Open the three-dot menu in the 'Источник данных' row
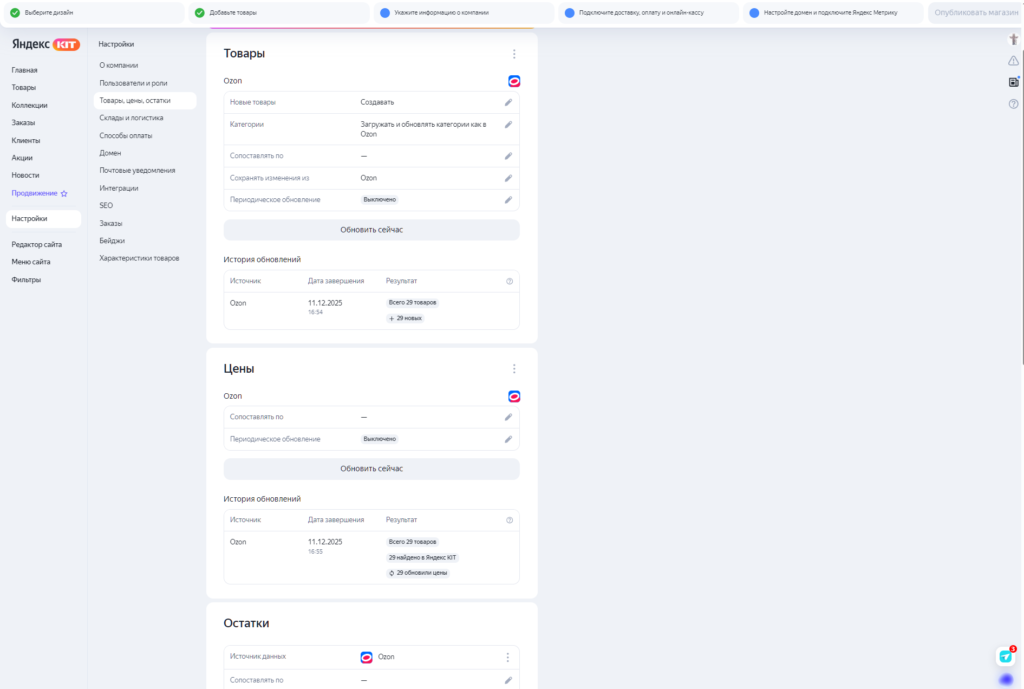This screenshot has height=689, width=1024. click(507, 658)
